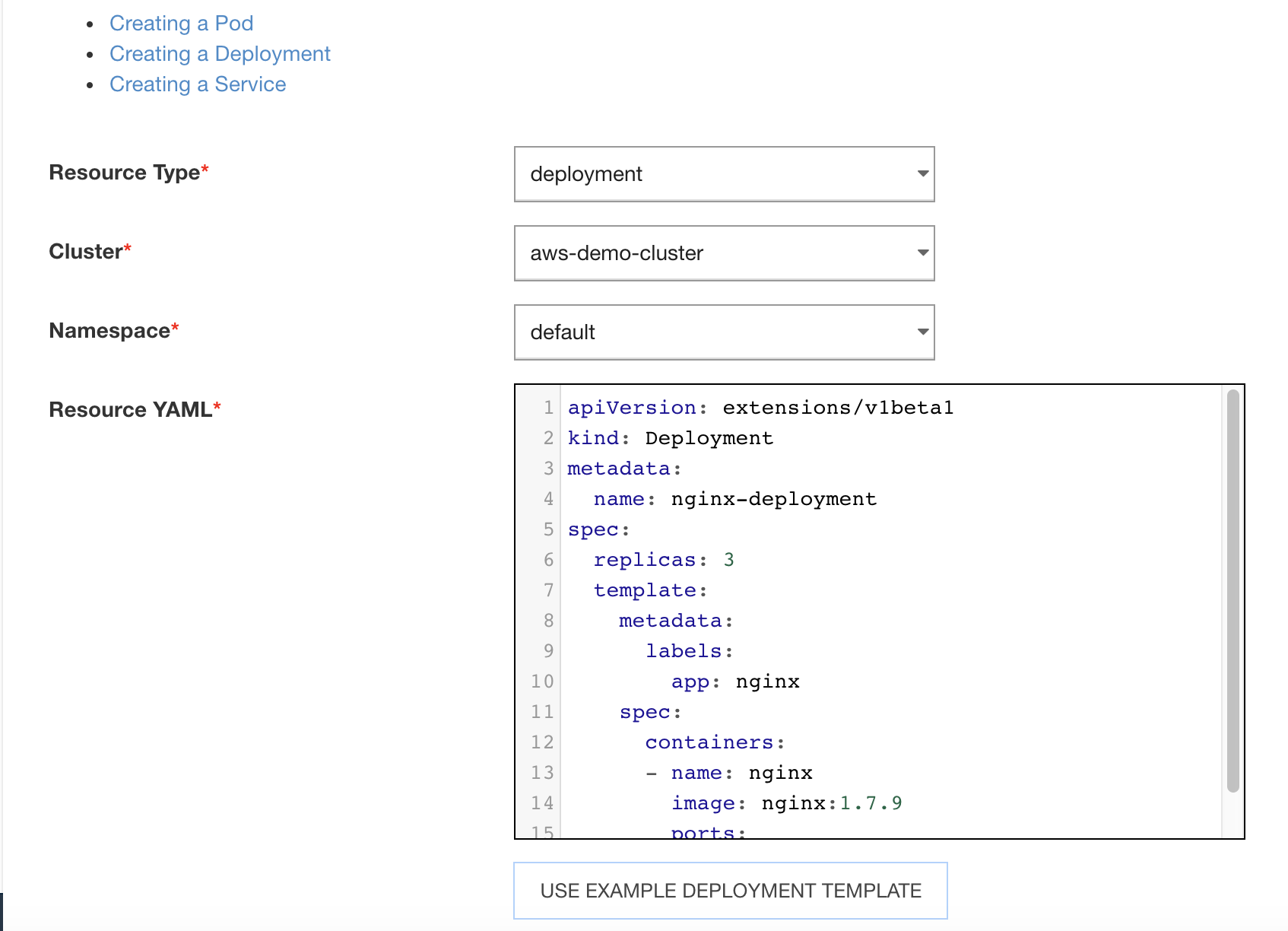
Task: Open the Creating a Deployment link
Action: pos(220,54)
